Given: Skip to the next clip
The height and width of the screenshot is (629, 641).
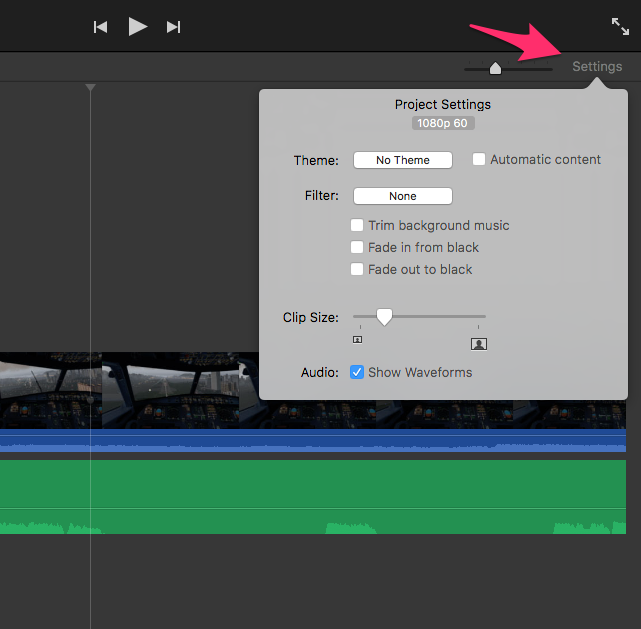Looking at the screenshot, I should pos(173,27).
